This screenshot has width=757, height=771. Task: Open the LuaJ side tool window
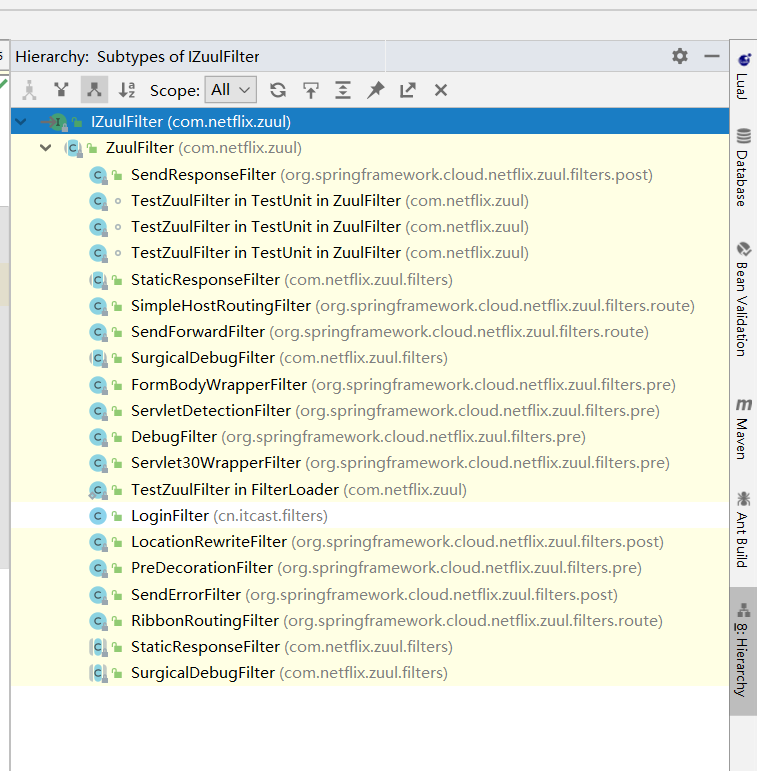[743, 77]
